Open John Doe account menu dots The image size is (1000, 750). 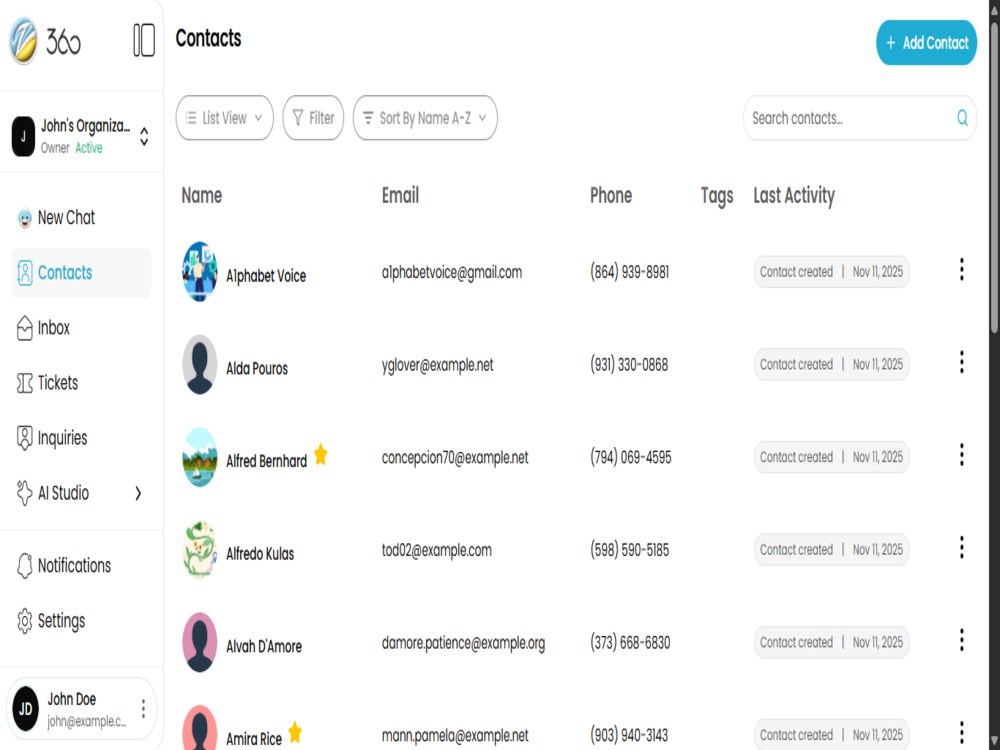pos(143,709)
